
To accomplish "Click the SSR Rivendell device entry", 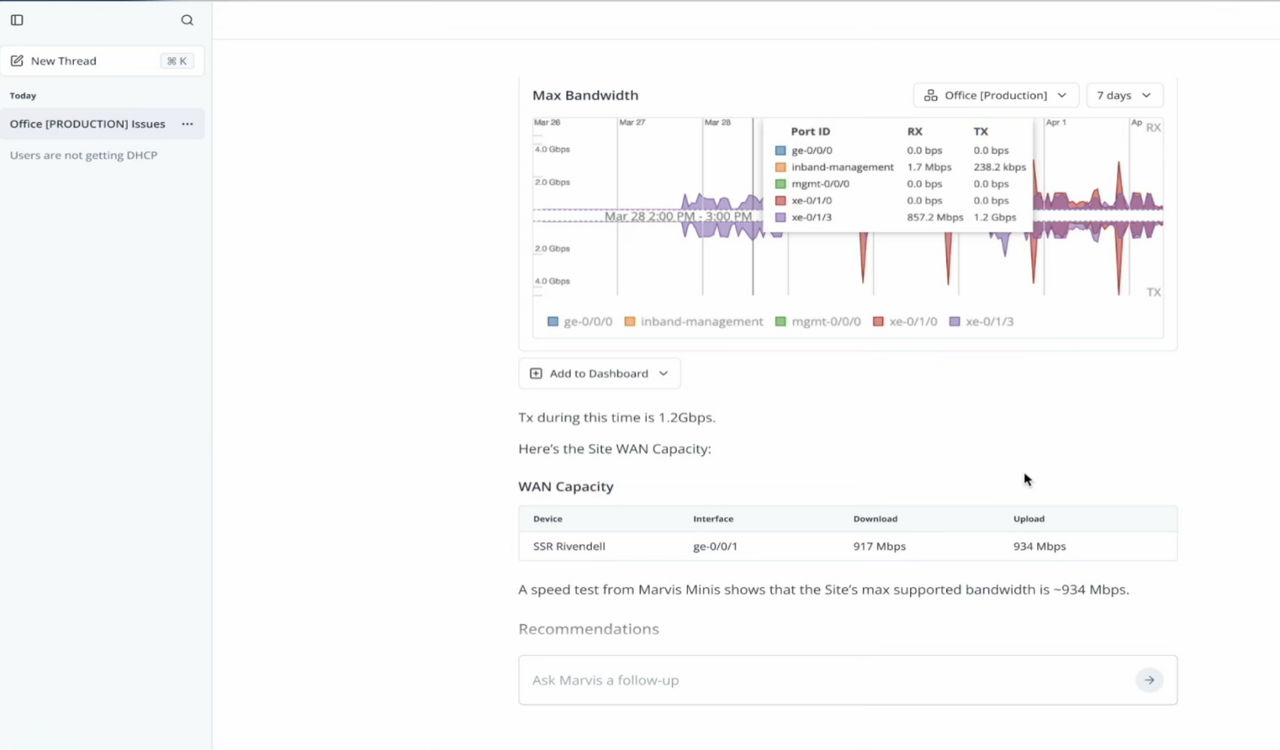I will point(569,546).
